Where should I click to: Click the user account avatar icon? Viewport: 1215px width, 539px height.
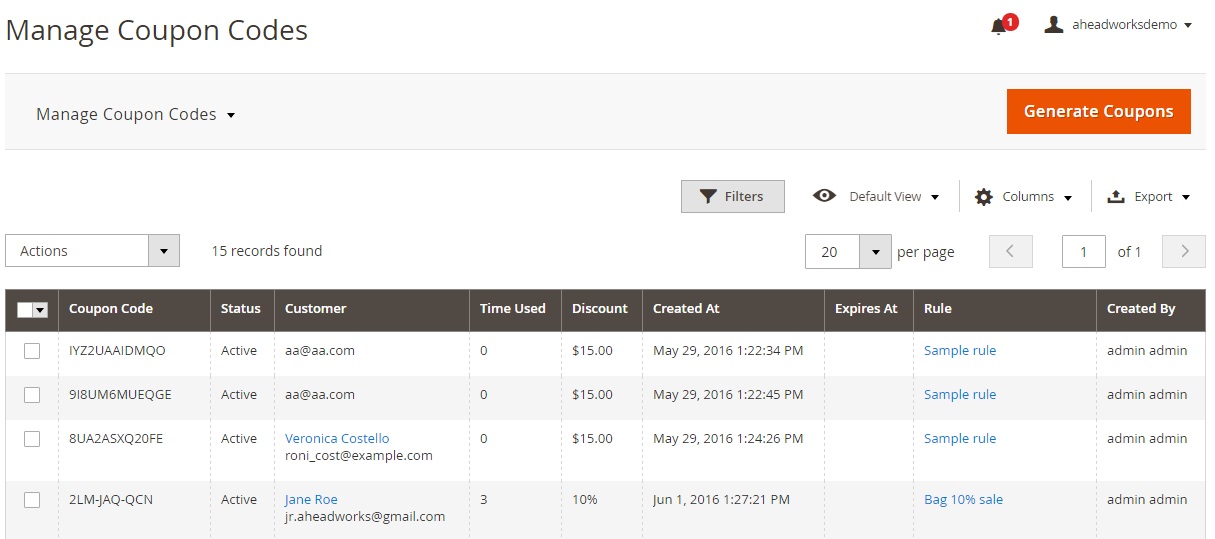(1053, 25)
